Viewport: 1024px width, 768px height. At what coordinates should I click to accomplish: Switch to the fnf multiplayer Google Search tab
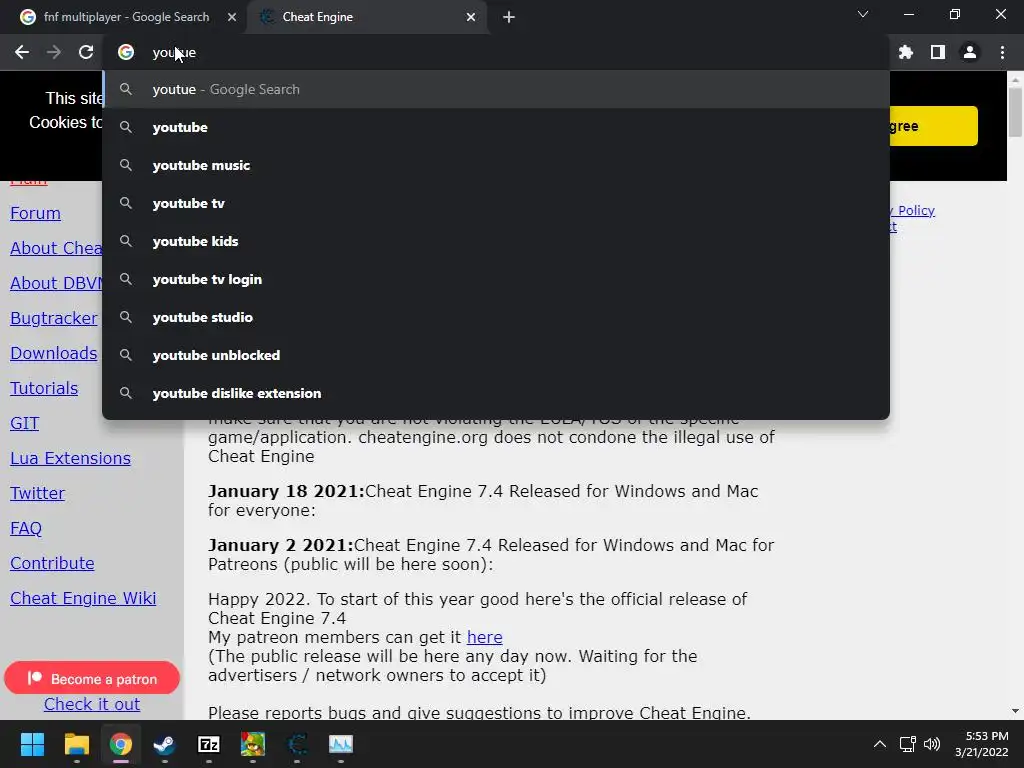point(126,17)
